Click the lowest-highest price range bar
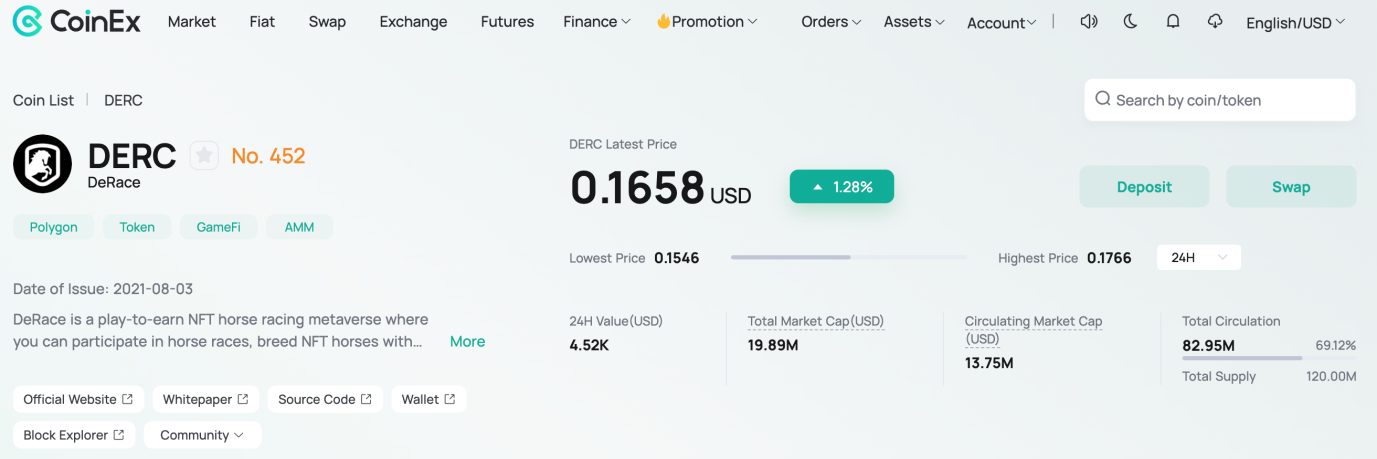This screenshot has height=459, width=1377. pyautogui.click(x=849, y=258)
